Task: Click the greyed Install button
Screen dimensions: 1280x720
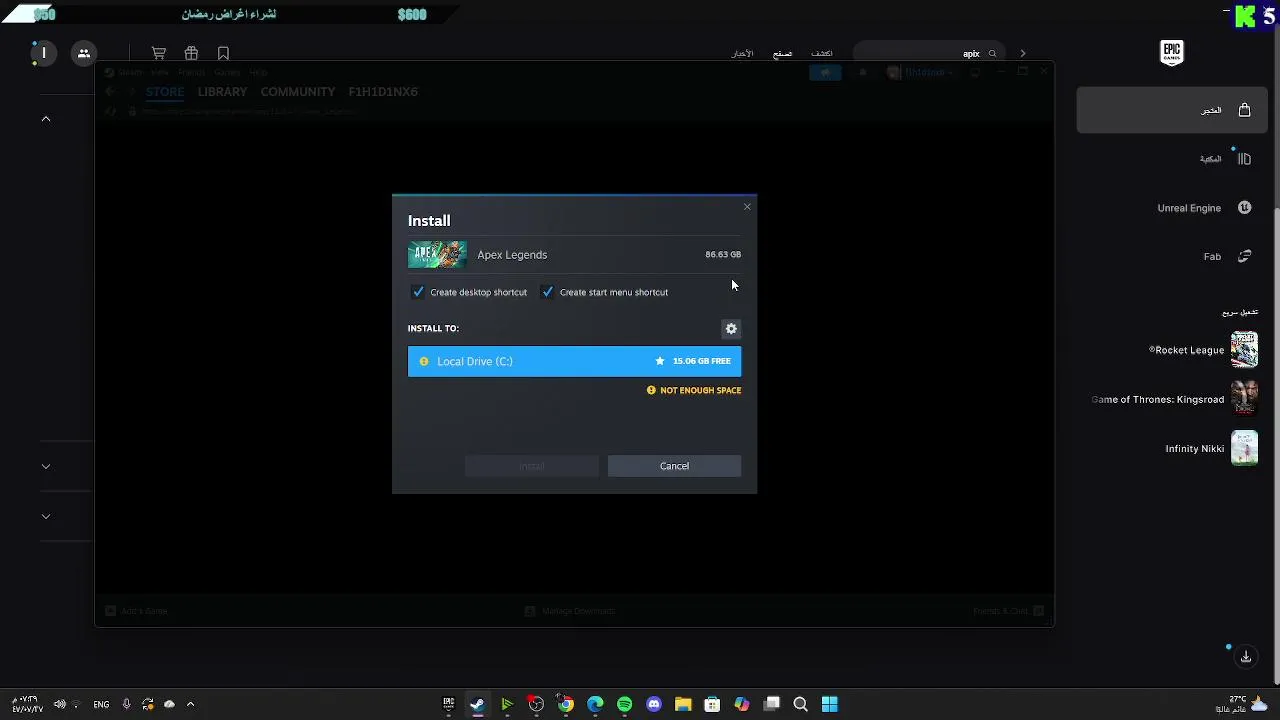Action: click(x=531, y=466)
